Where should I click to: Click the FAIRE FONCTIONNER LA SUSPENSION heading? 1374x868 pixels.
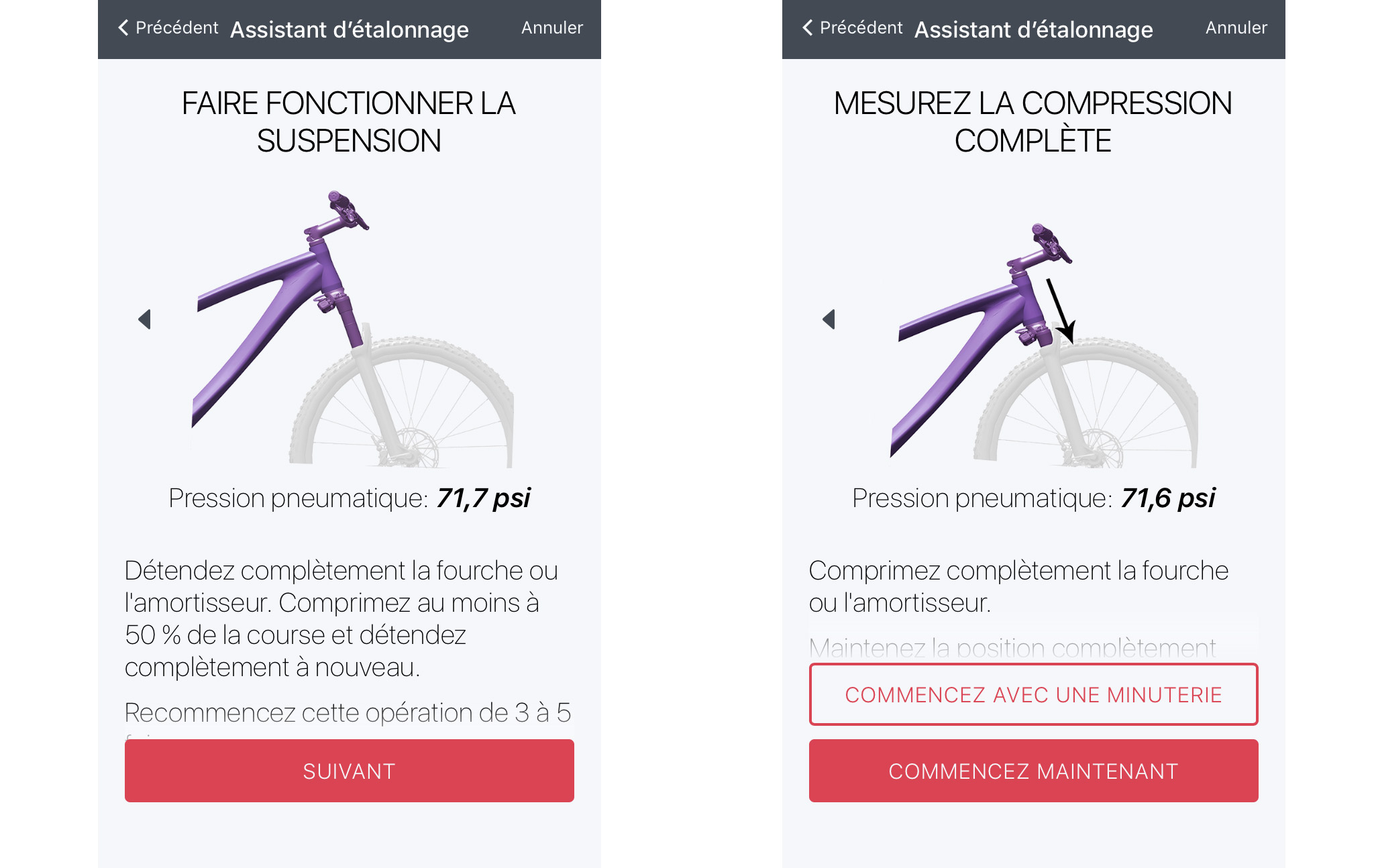pyautogui.click(x=349, y=122)
